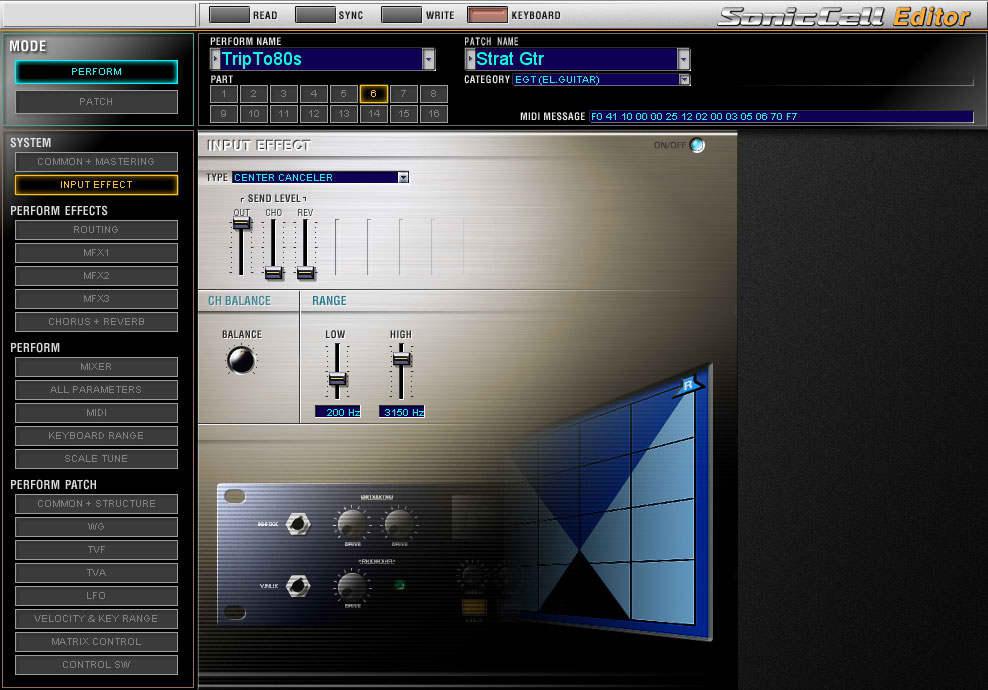Open the MFX2 page
Screen dimensions: 988x690
click(x=96, y=276)
